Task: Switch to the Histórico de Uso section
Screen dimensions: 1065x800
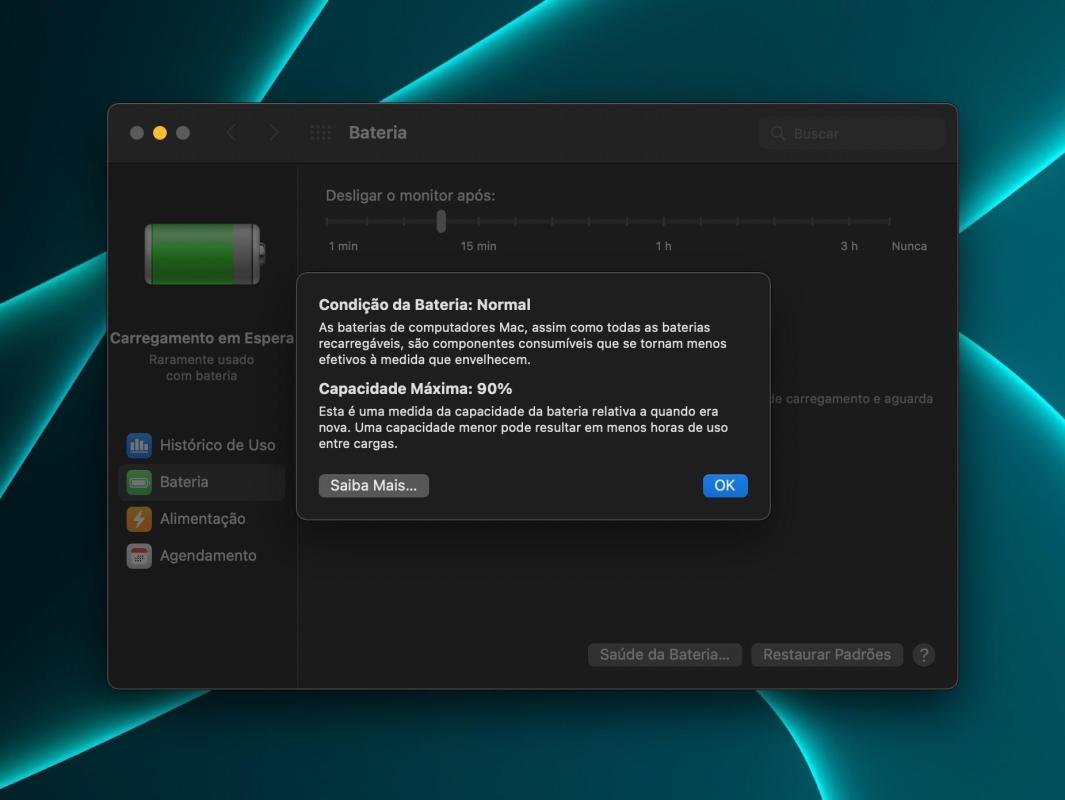Action: (x=218, y=445)
